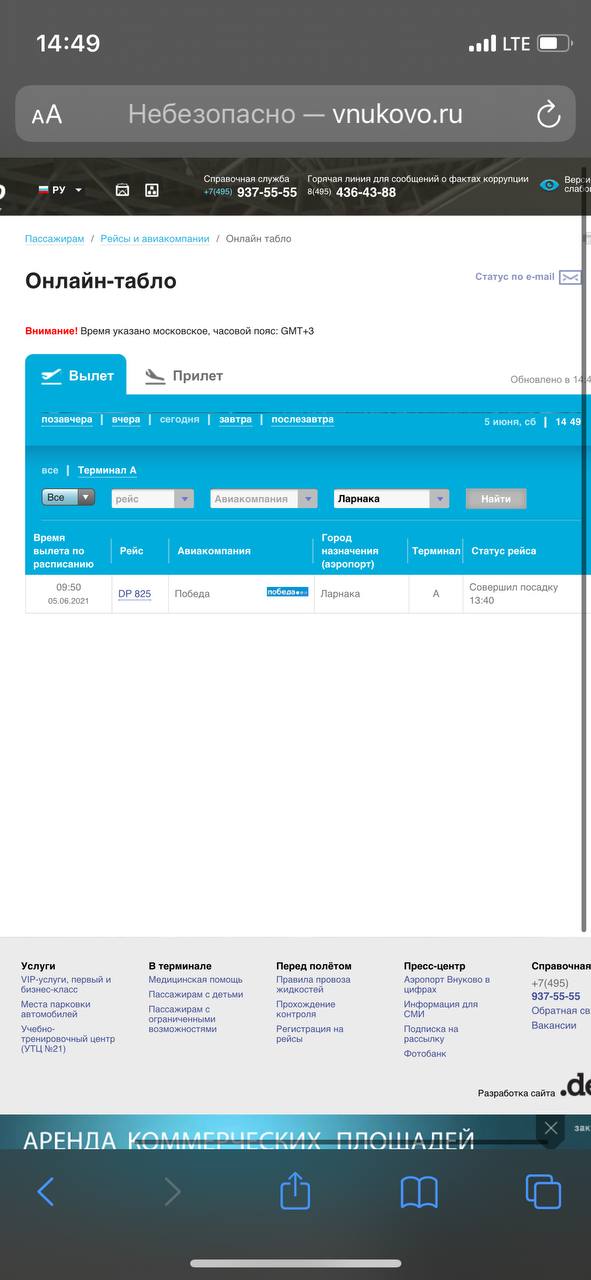Screen dimensions: 591x1280
Task: Click the 09:50 departure time cell
Action: click(x=68, y=594)
